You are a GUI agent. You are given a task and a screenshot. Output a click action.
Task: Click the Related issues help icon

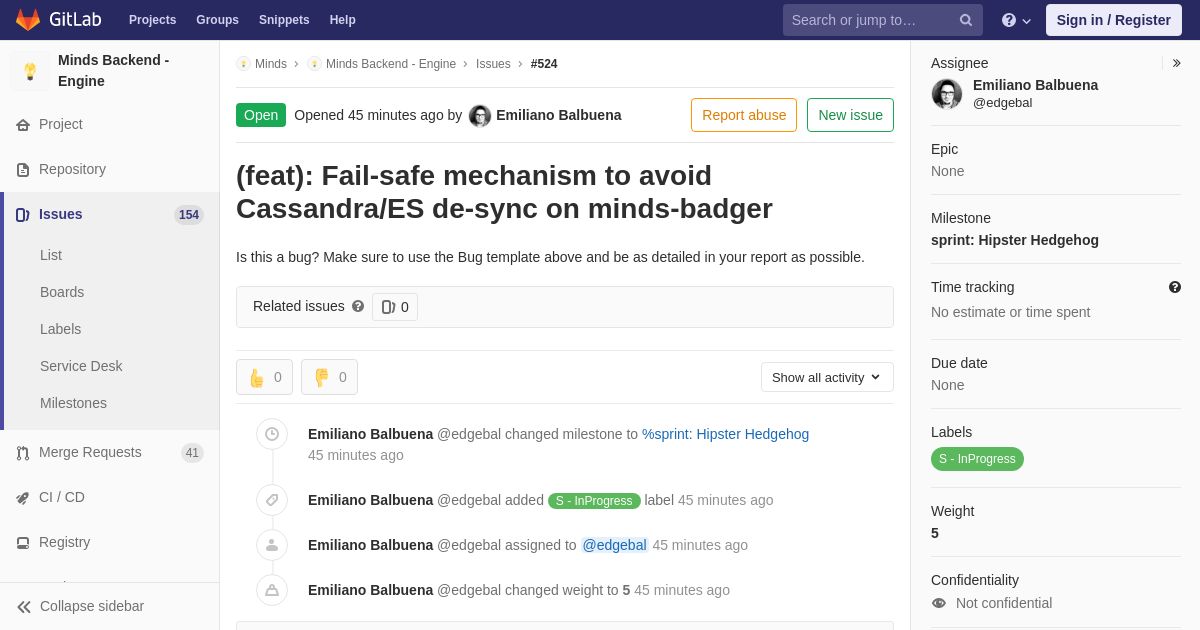[x=358, y=306]
